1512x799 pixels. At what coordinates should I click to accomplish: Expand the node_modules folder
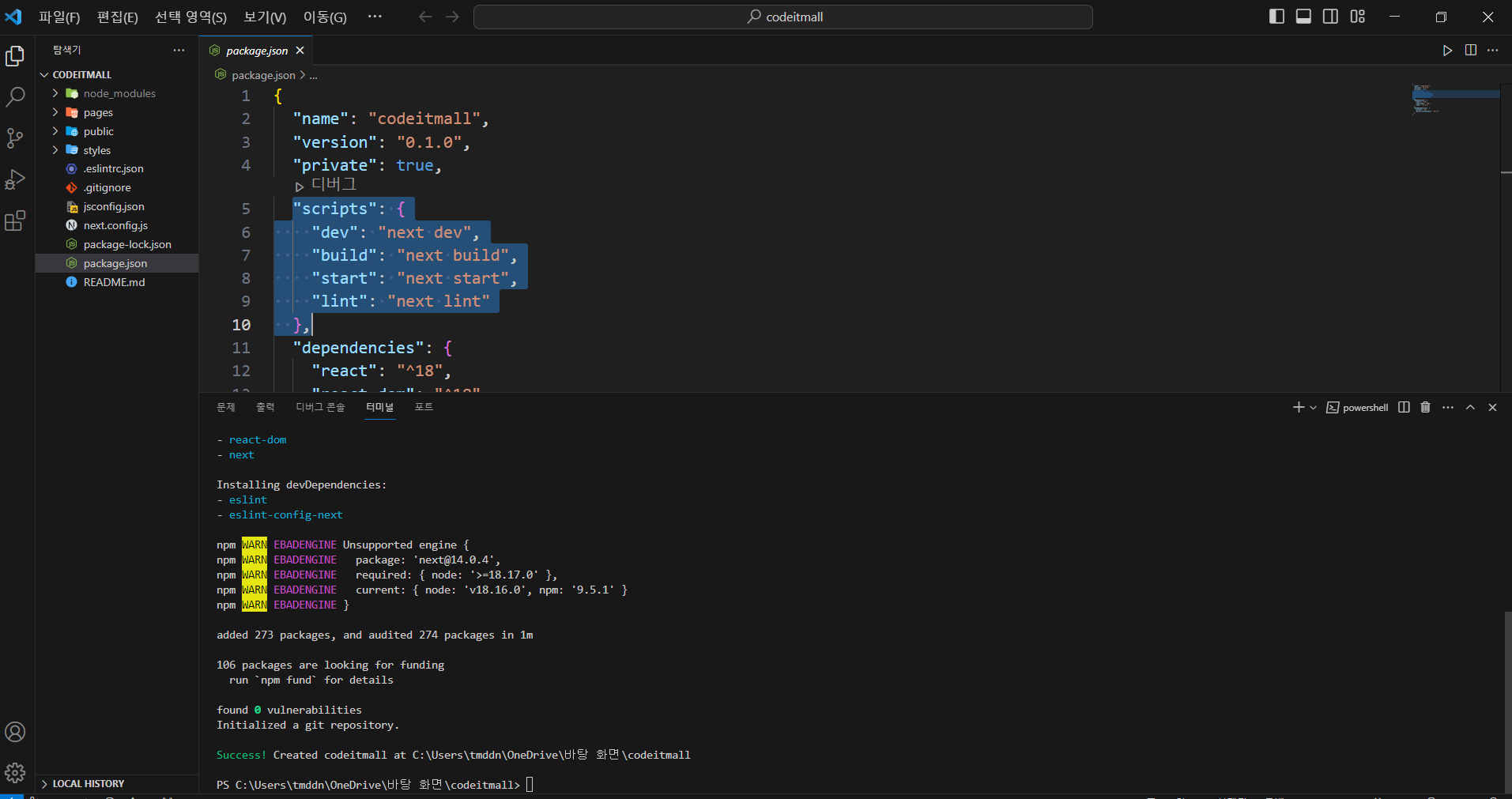117,93
